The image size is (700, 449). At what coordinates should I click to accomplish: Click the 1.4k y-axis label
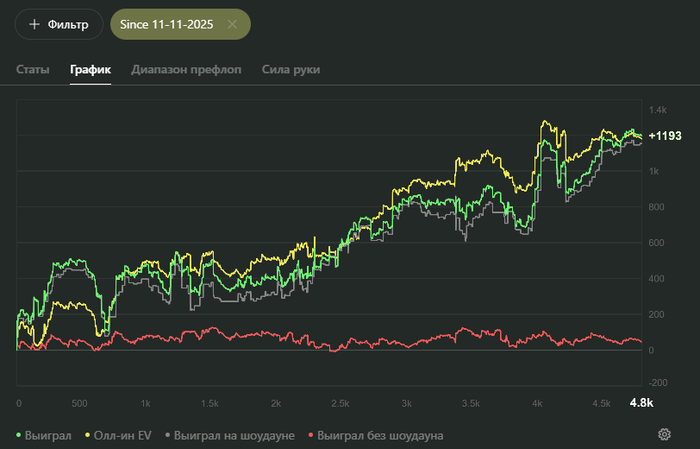coord(658,110)
